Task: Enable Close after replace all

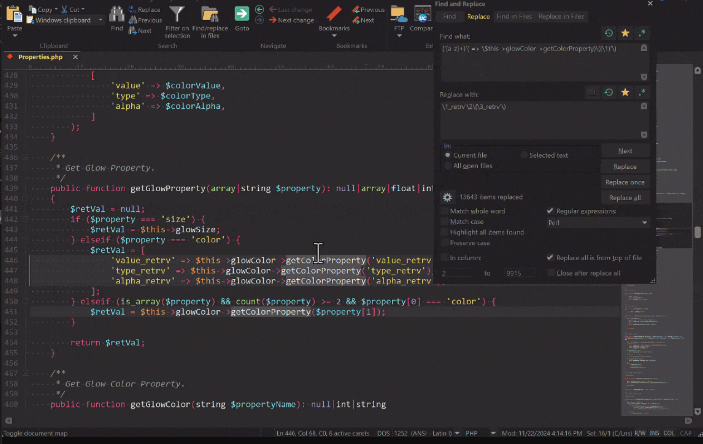Action: point(550,273)
